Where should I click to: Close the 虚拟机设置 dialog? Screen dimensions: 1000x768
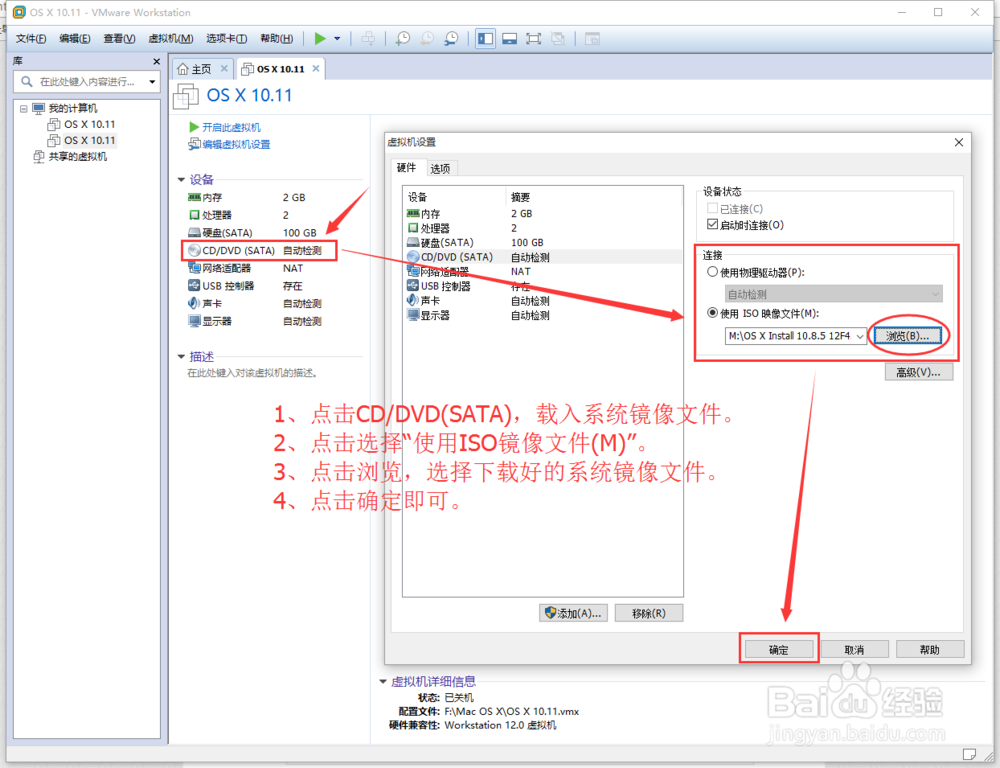click(959, 143)
